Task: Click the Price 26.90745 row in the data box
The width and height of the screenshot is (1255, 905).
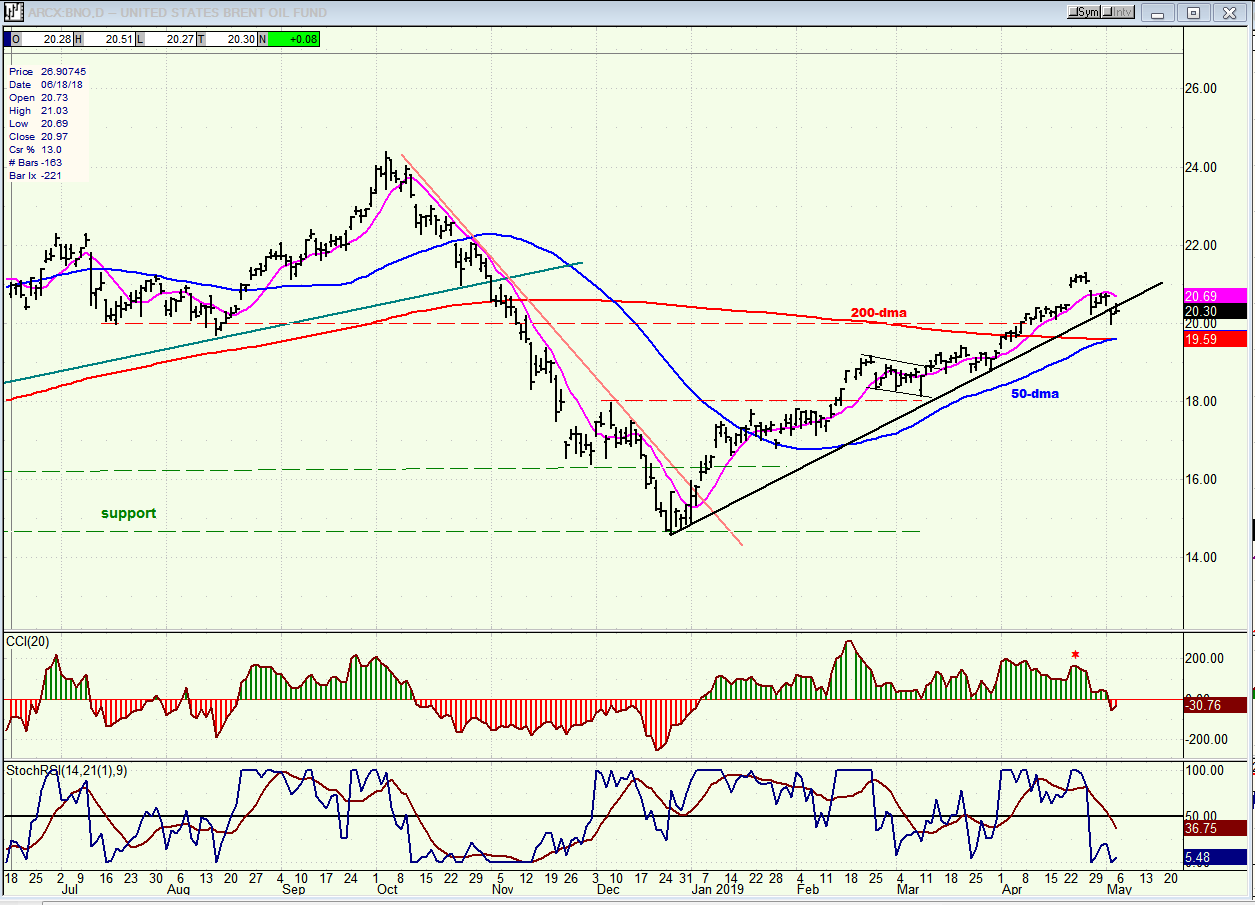Action: click(x=47, y=72)
